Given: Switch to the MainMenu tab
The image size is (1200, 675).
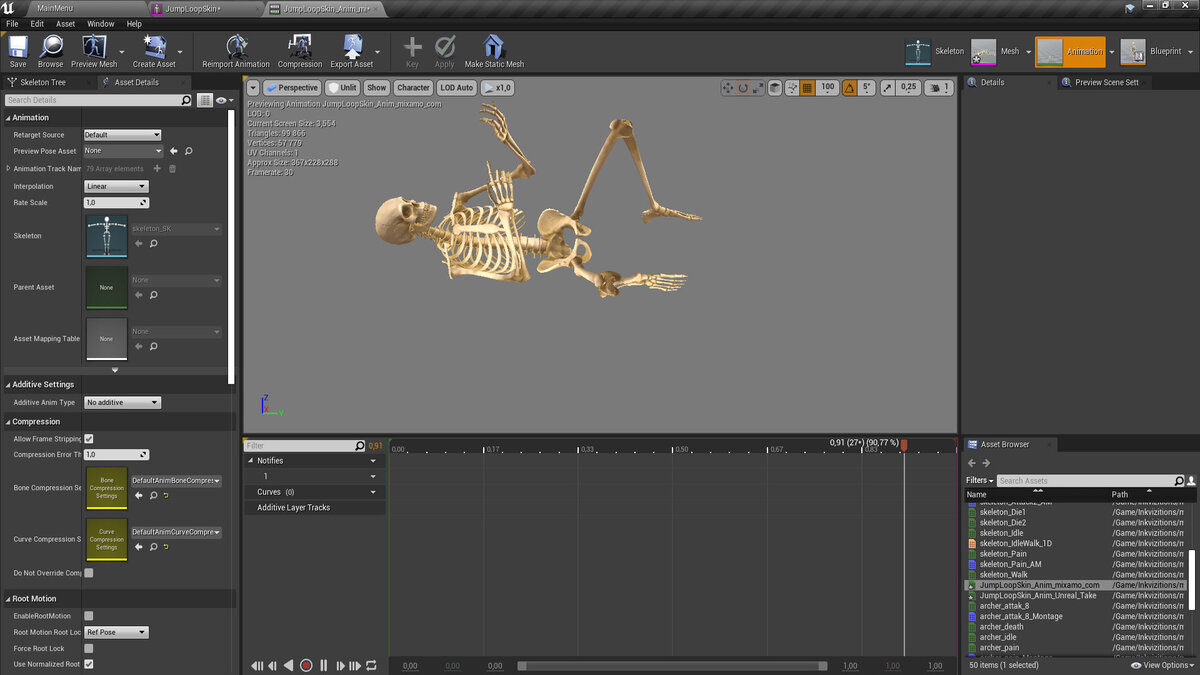Looking at the screenshot, I should [55, 8].
